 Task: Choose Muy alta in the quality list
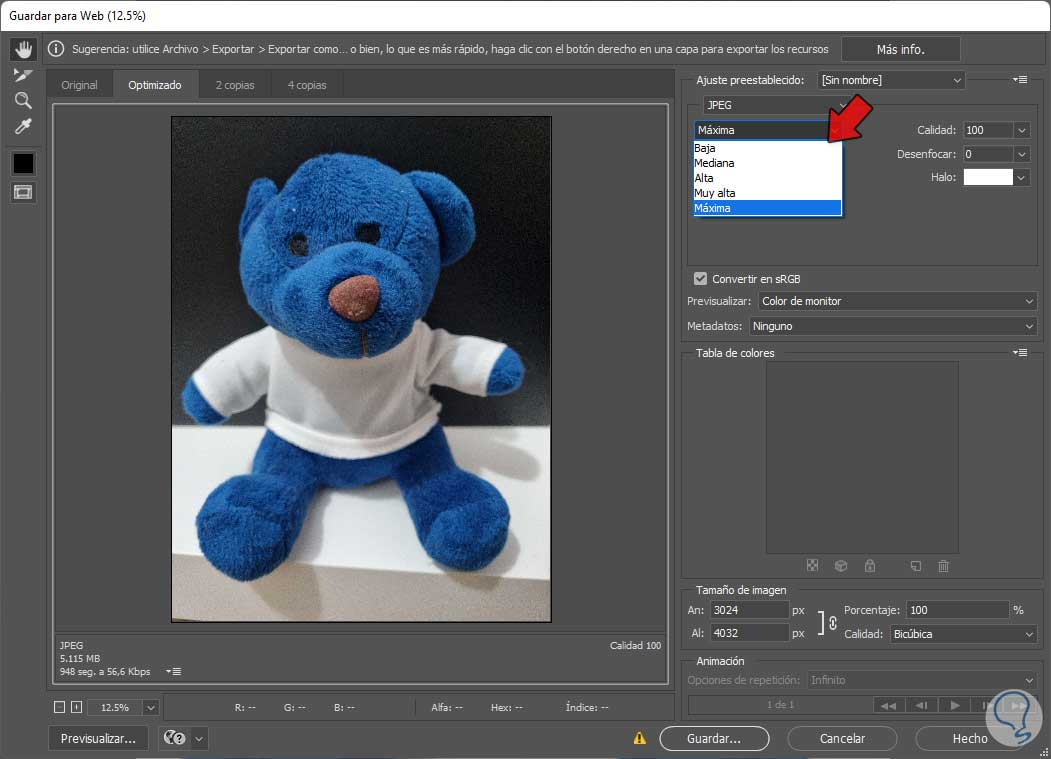767,192
